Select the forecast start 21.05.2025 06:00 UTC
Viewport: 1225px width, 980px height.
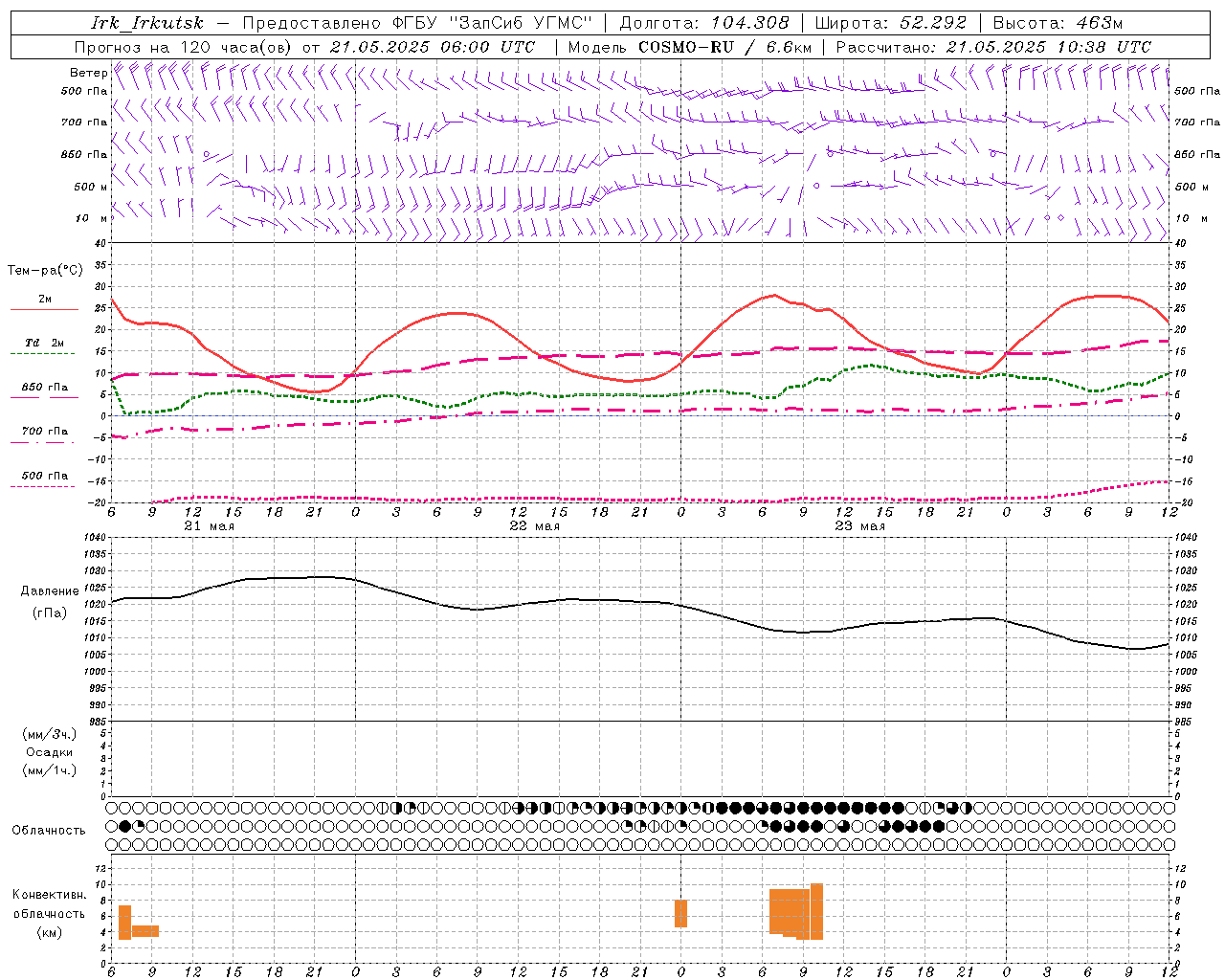pyautogui.click(x=433, y=47)
